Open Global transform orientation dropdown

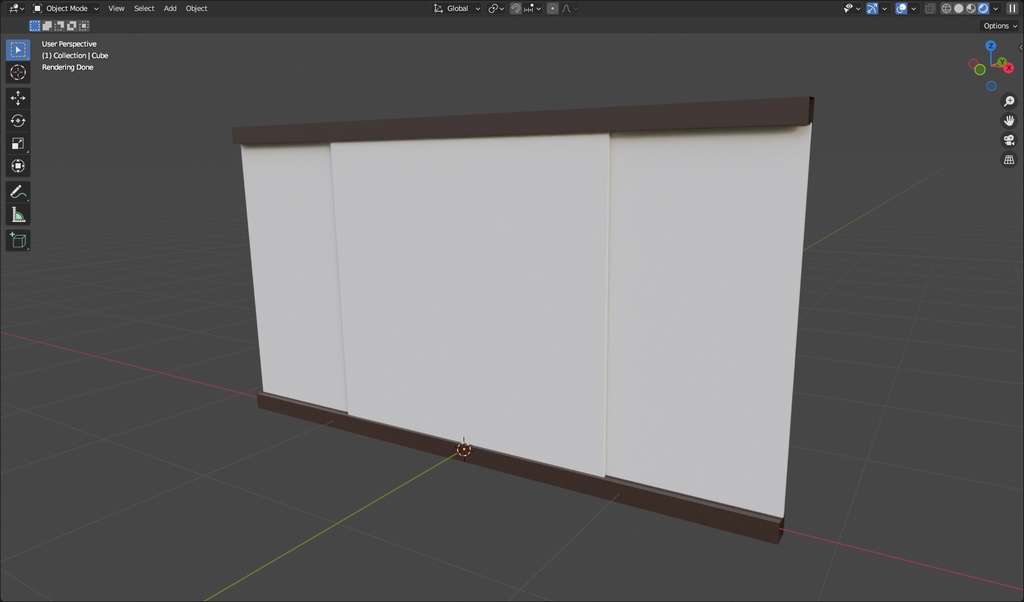[456, 8]
